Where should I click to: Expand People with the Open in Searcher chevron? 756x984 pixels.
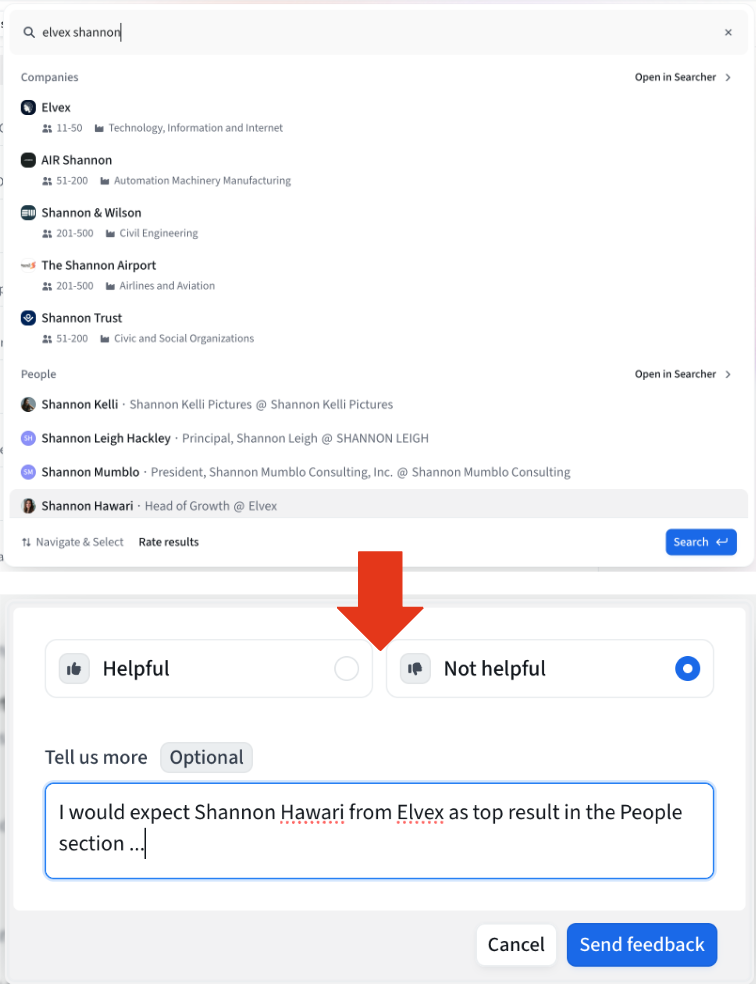click(x=728, y=375)
